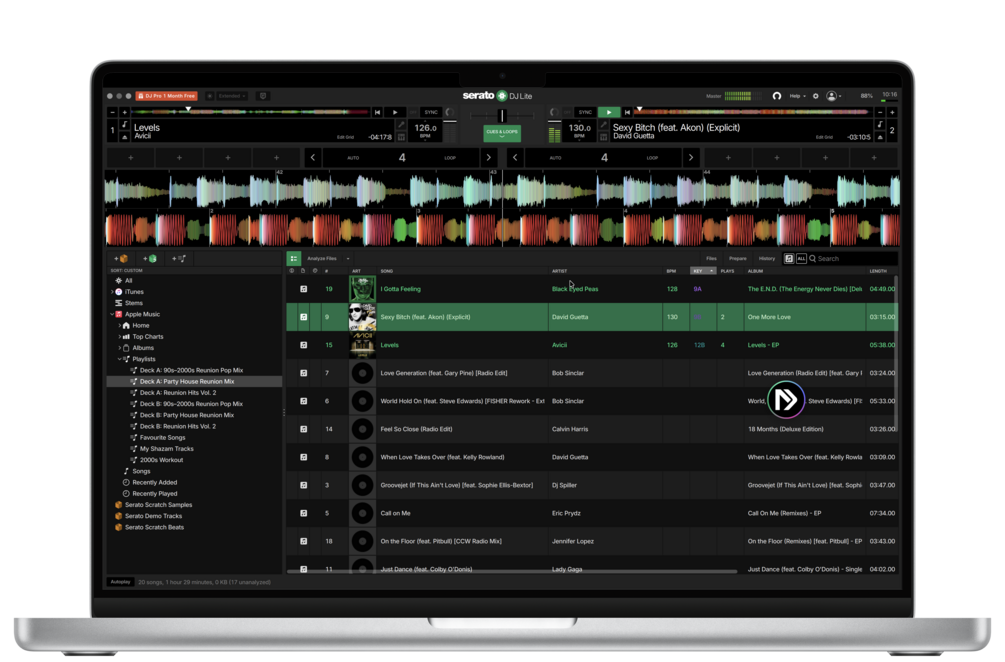1005x662 pixels.
Task: Eject the track from deck 1
Action: 124,137
